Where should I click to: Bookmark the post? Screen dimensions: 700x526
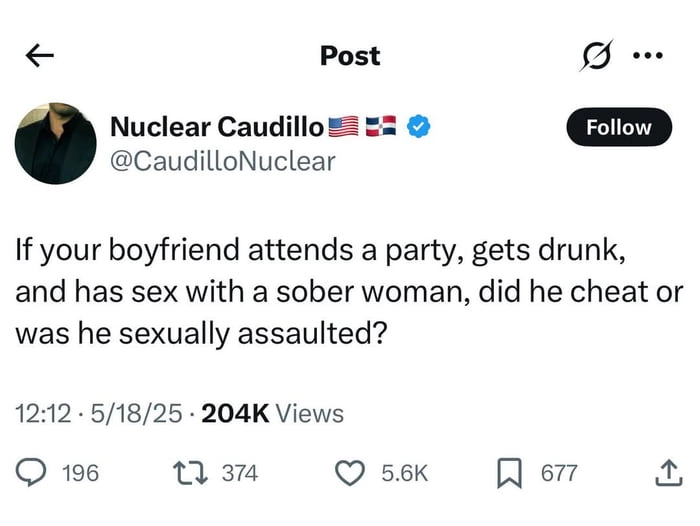512,472
